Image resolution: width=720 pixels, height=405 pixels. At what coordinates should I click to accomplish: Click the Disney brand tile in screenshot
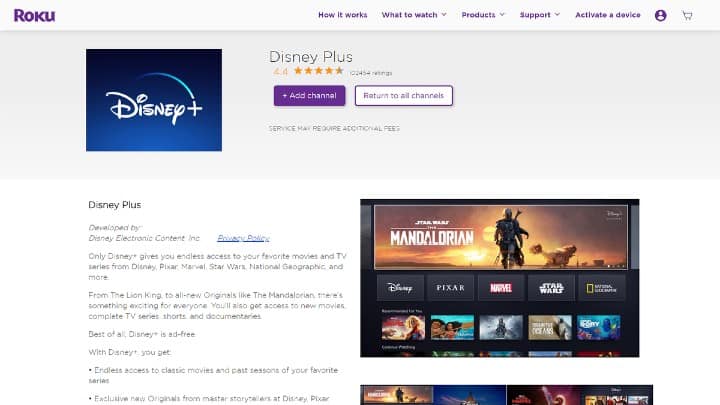(x=400, y=288)
